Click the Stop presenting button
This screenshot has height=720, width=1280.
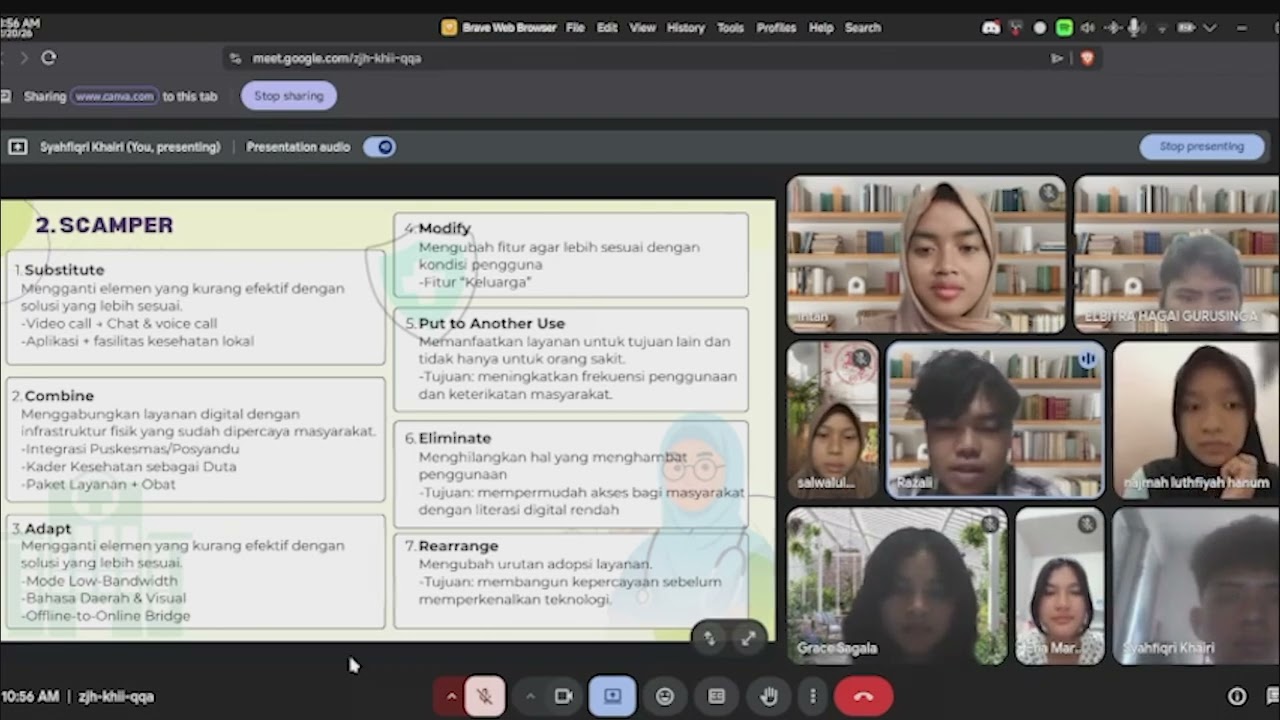(1202, 146)
